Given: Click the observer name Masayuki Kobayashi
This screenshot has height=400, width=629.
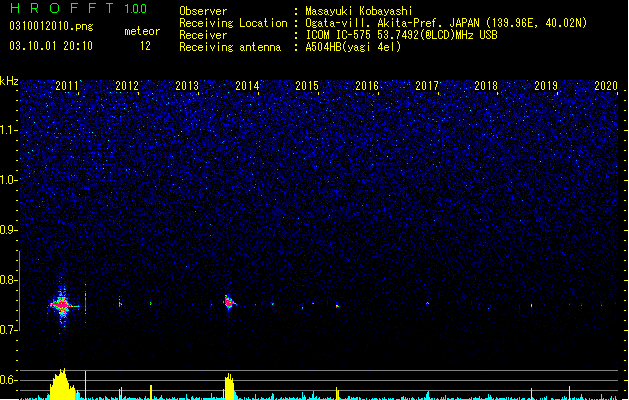Looking at the screenshot, I should click(359, 11).
